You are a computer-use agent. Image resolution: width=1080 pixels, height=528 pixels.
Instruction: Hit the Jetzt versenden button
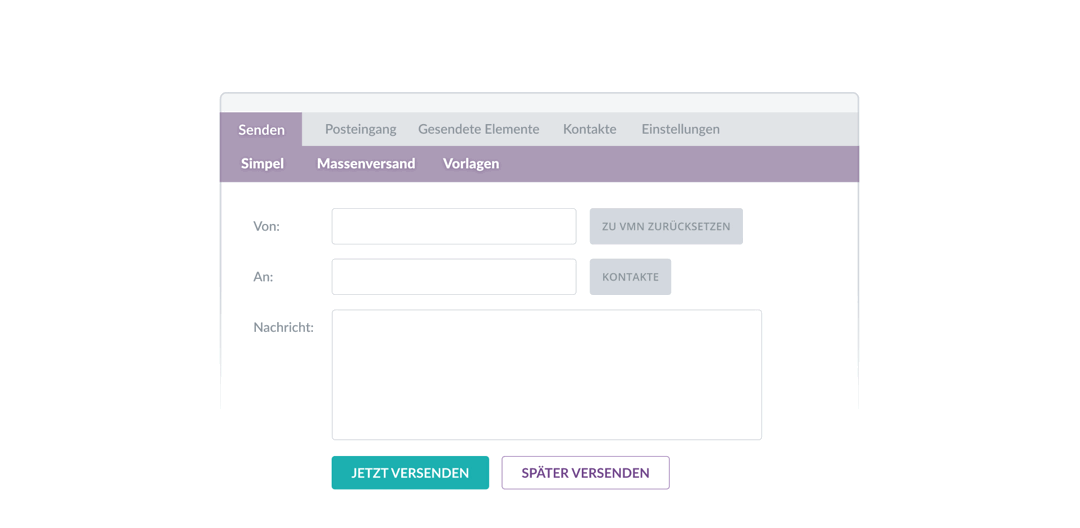click(410, 473)
